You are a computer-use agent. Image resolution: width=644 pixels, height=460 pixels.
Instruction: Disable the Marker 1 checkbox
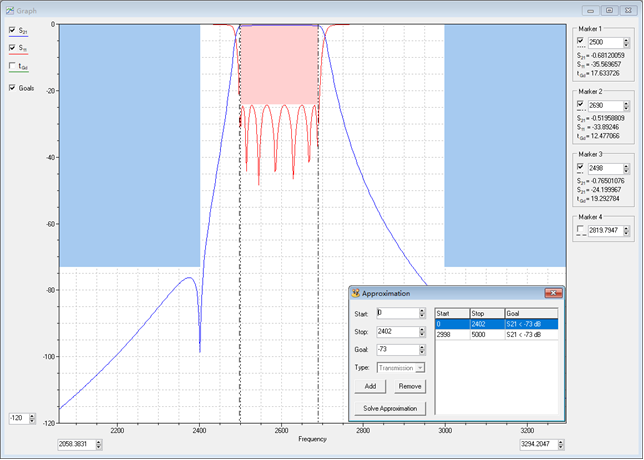click(x=580, y=43)
